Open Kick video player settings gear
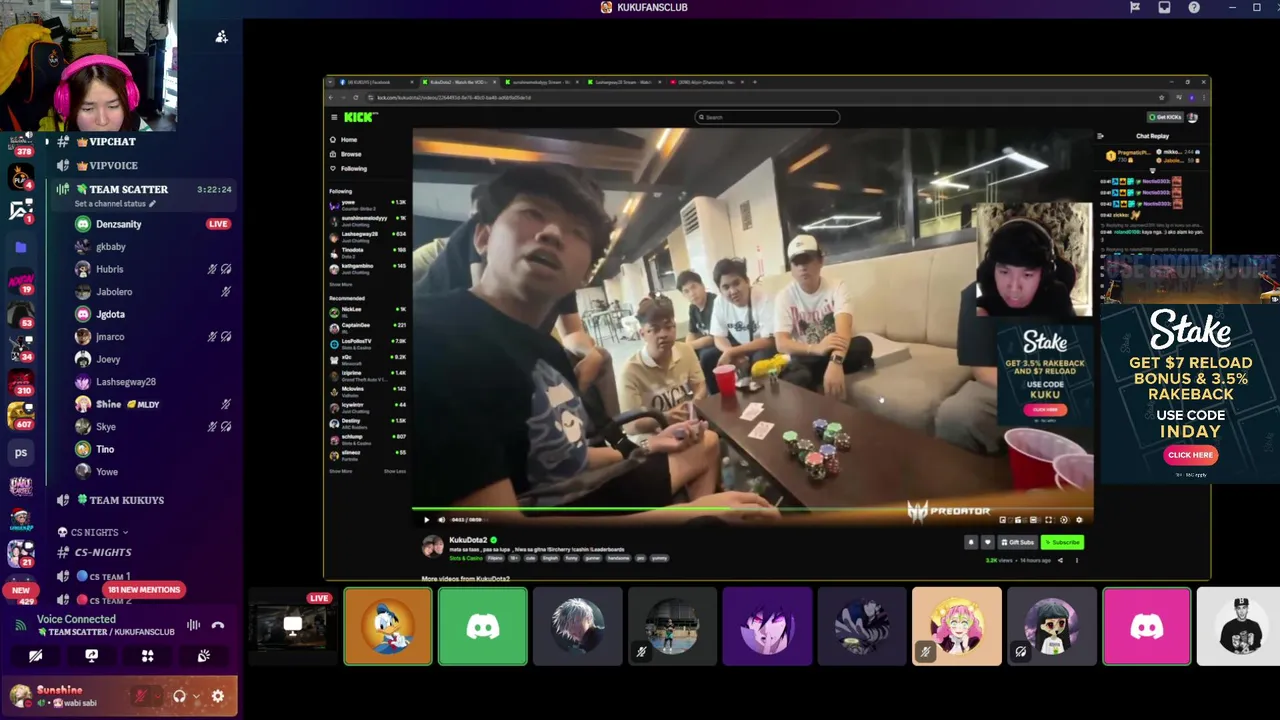This screenshot has height=720, width=1280. click(1078, 519)
